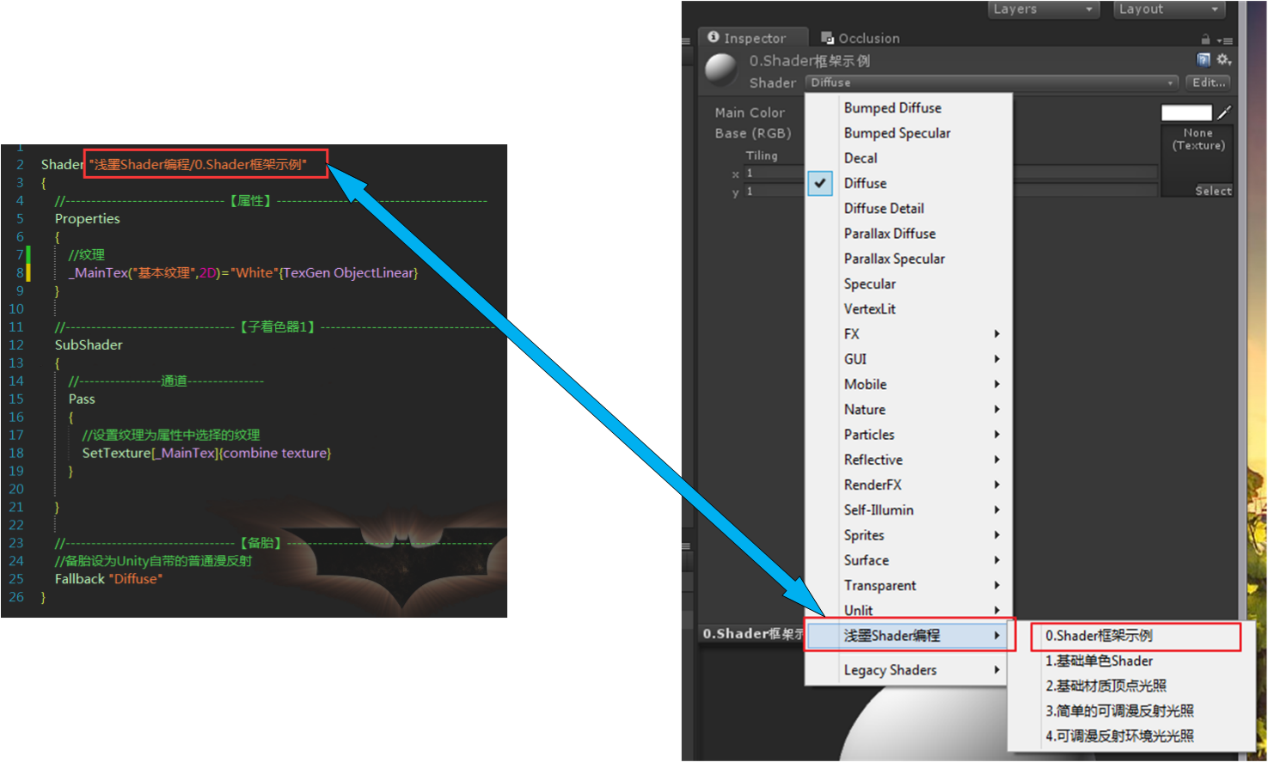Choose Bumped Diffuse shader

click(909, 108)
